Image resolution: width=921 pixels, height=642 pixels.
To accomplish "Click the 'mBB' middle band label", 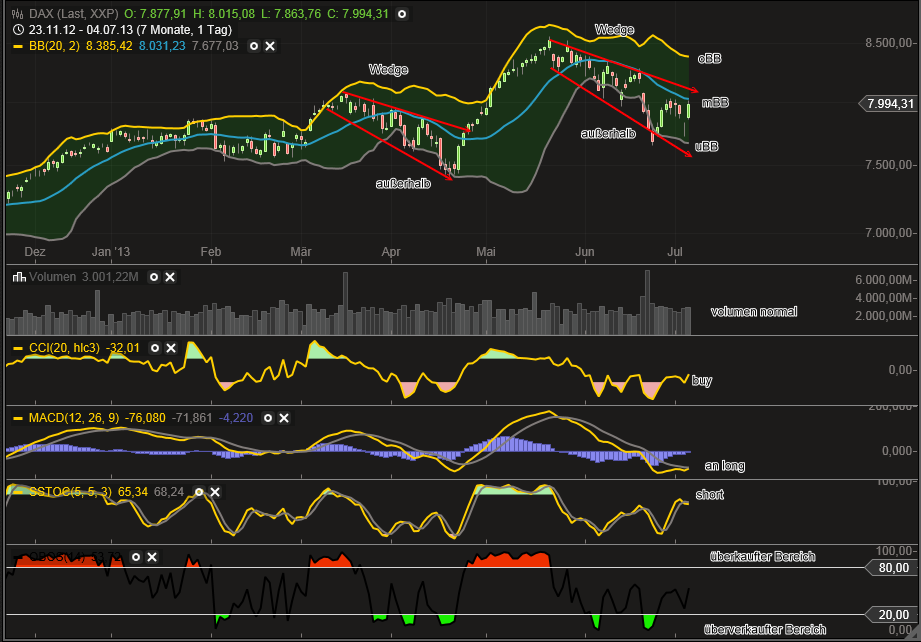I will 715,103.
